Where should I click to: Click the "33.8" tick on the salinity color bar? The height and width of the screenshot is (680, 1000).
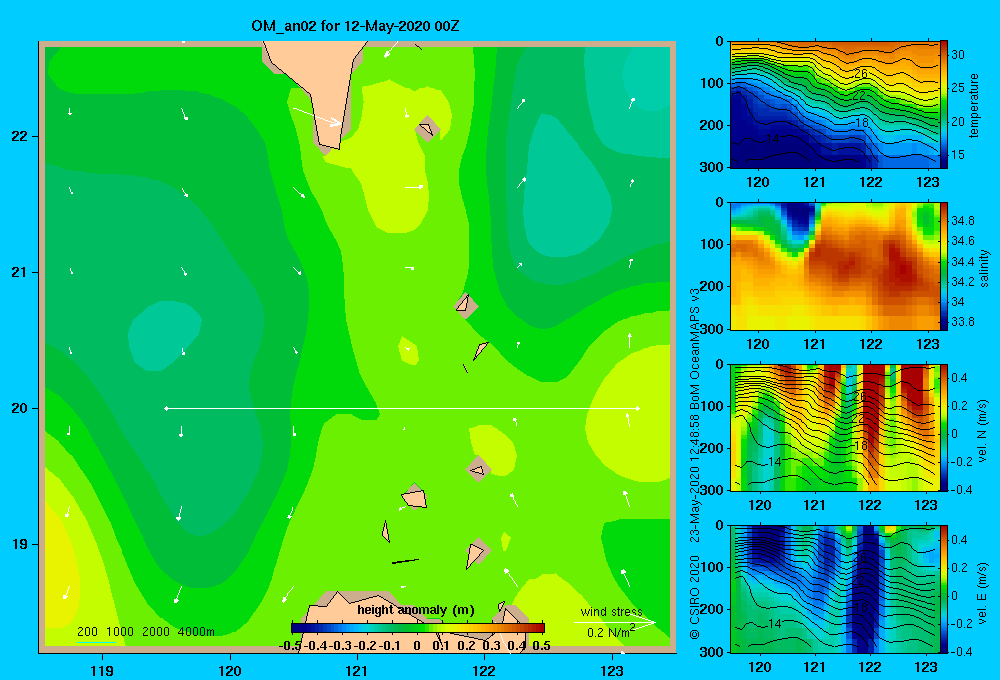click(963, 322)
